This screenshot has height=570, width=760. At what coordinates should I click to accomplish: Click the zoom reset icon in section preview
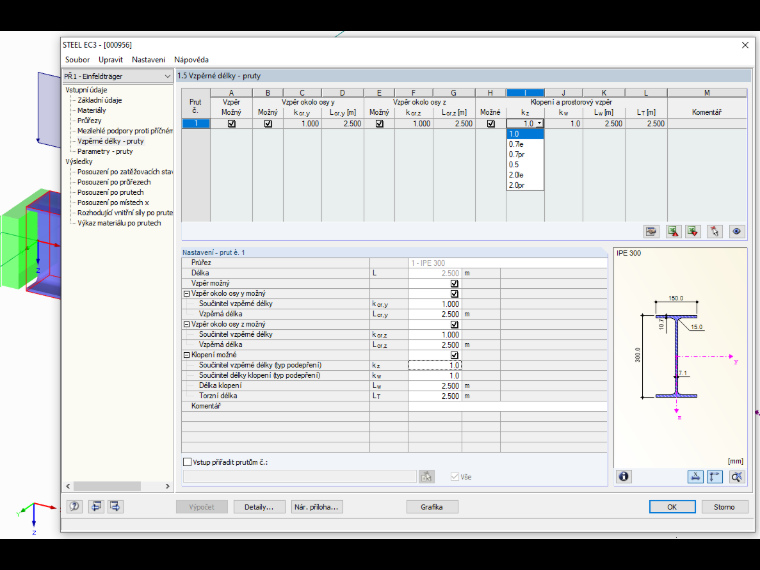click(x=737, y=477)
